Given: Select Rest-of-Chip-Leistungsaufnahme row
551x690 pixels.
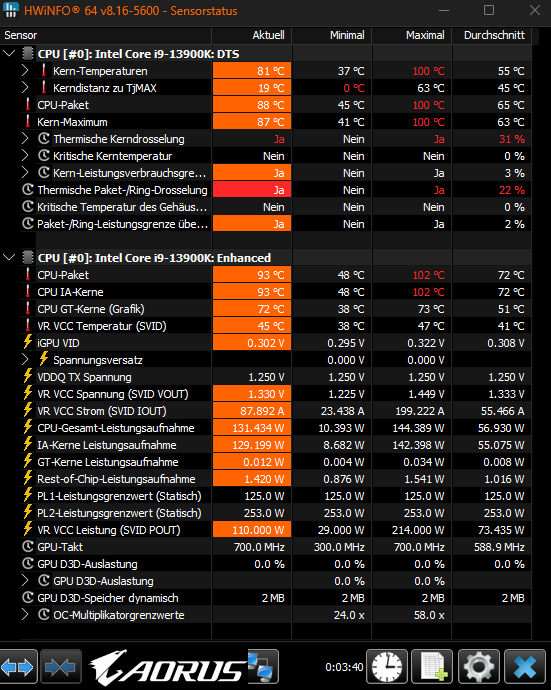Looking at the screenshot, I should click(x=276, y=479).
